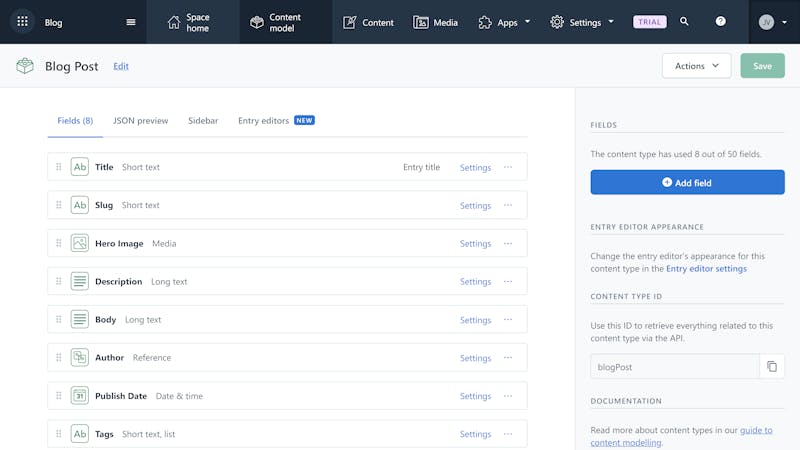This screenshot has height=450, width=800.
Task: Click the Tags field Ab text icon
Action: click(80, 434)
